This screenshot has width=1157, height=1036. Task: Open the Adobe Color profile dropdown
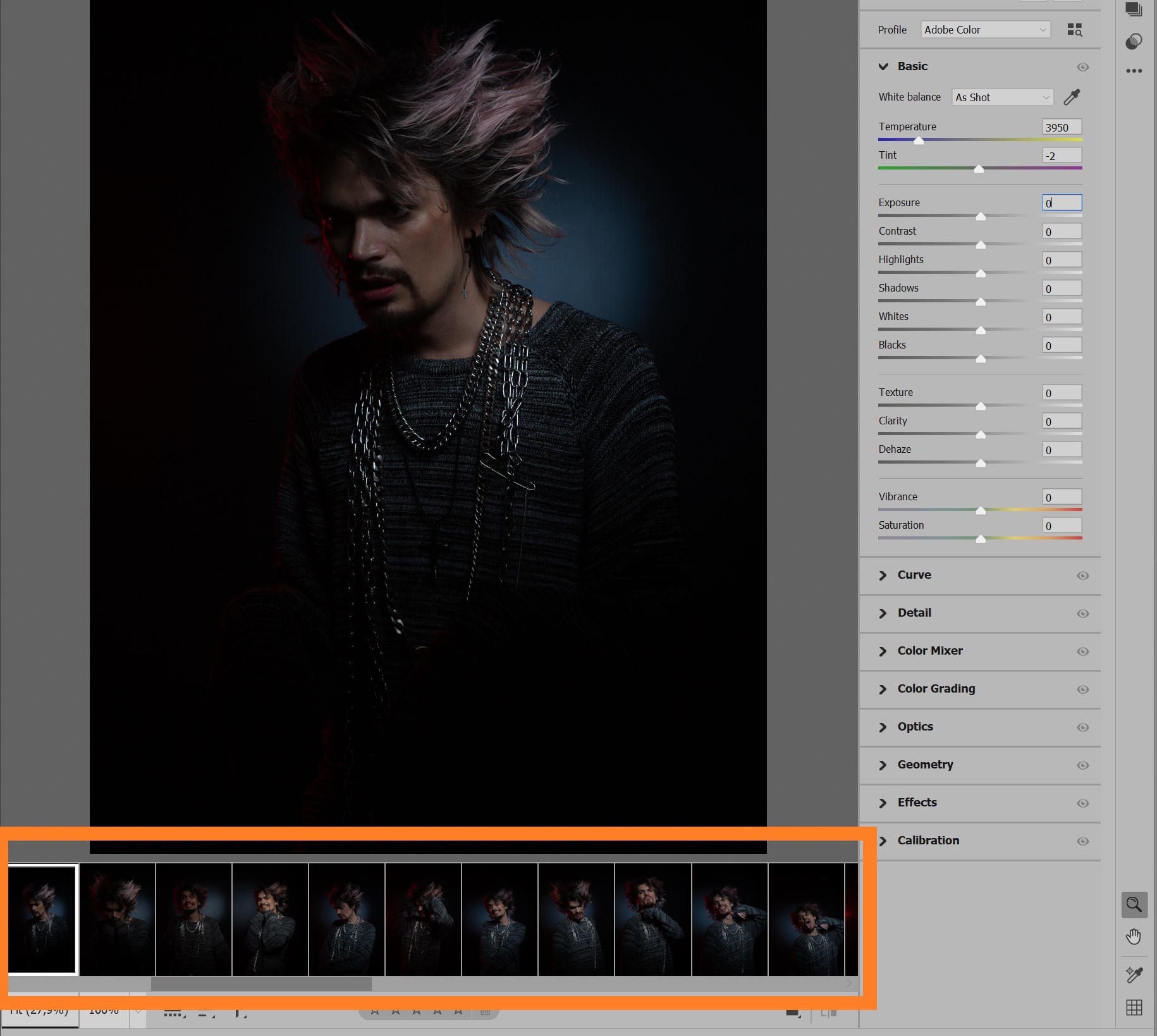coord(986,30)
